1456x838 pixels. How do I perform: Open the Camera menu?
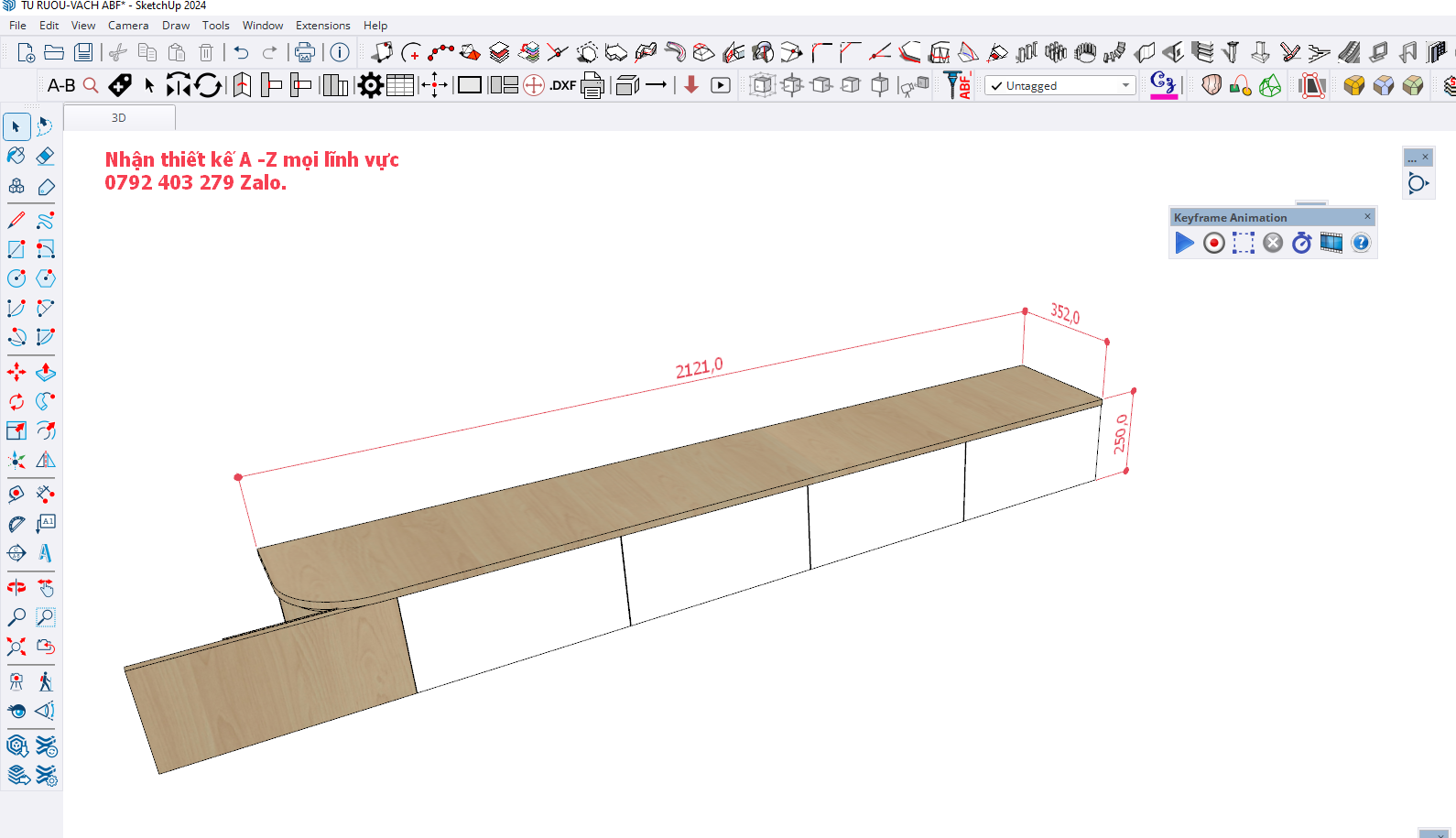tap(128, 26)
